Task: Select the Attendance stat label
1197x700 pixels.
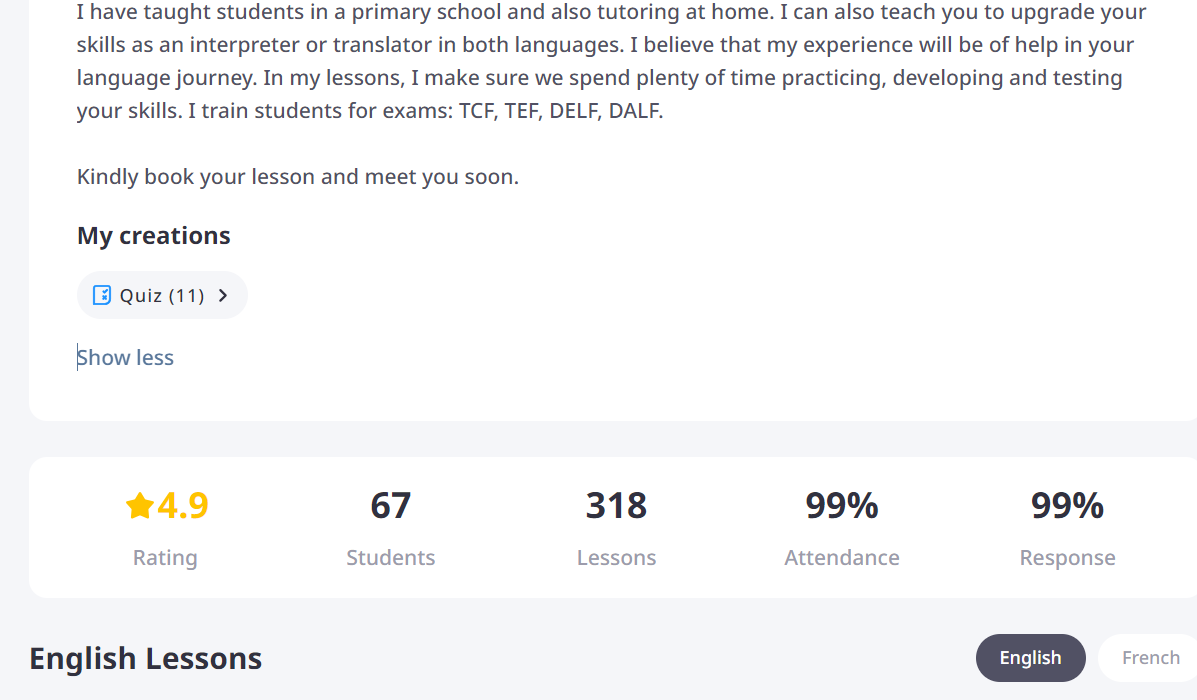Action: tap(842, 558)
